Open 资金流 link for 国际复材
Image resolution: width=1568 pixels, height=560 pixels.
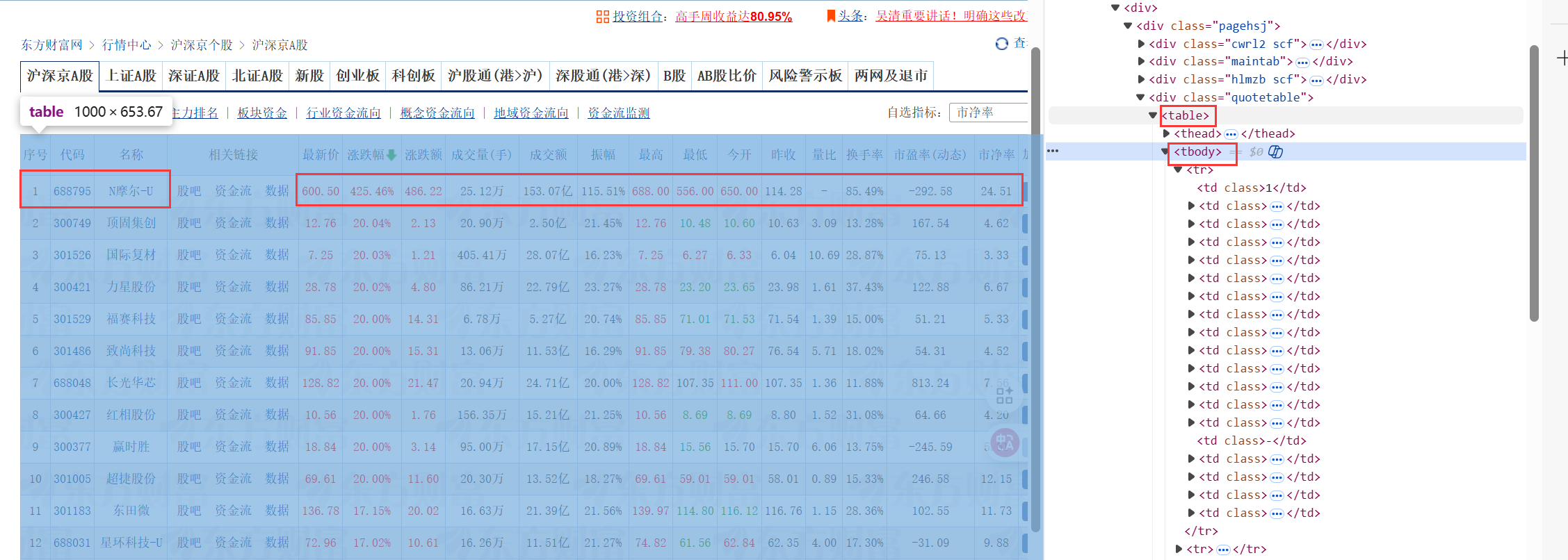[233, 255]
